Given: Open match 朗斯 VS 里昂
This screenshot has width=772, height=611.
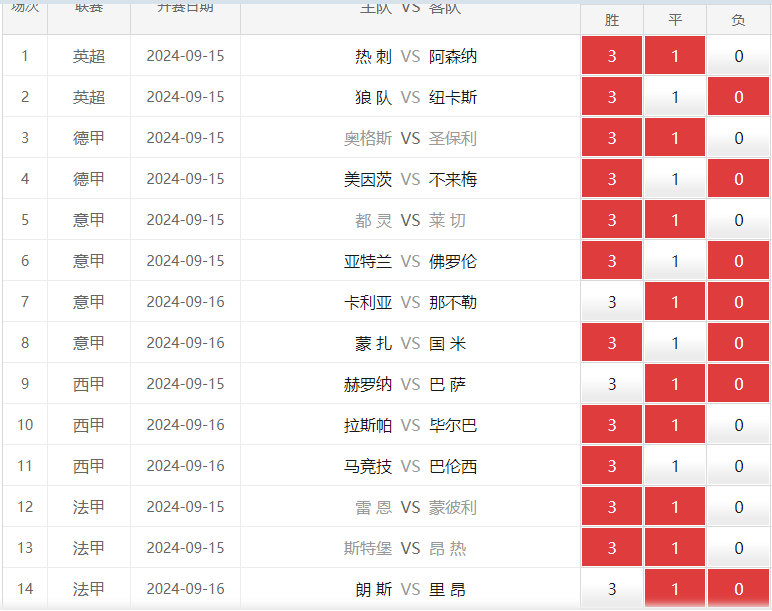Looking at the screenshot, I should click(410, 589).
